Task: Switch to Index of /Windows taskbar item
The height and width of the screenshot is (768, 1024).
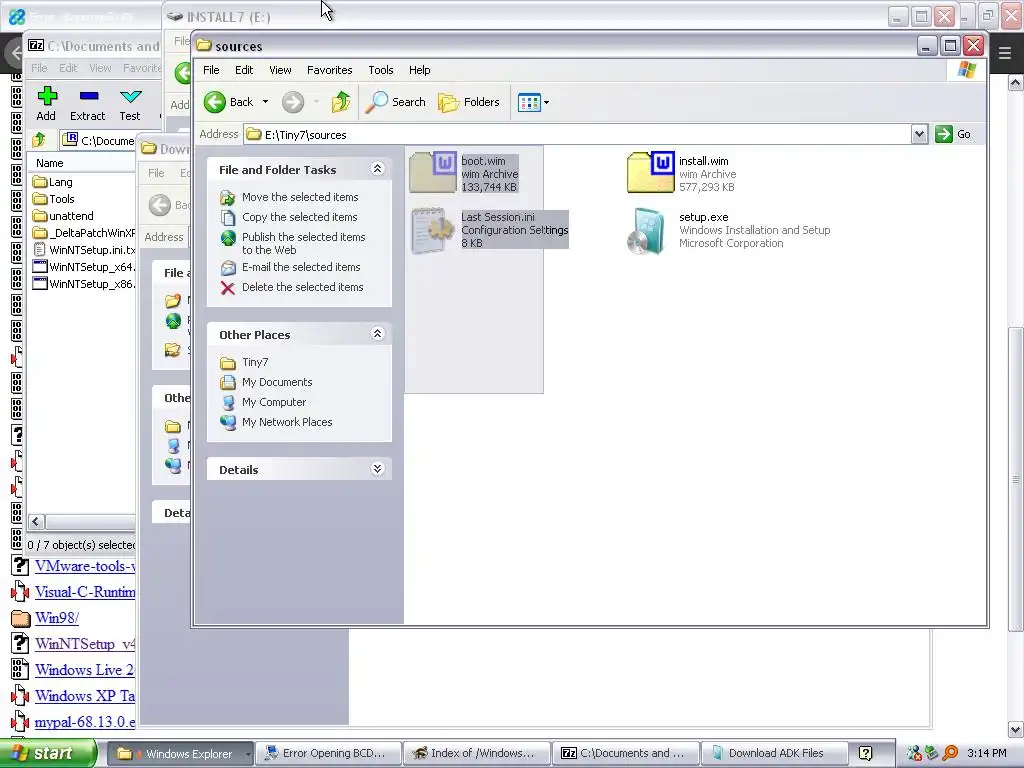Action: (476, 754)
